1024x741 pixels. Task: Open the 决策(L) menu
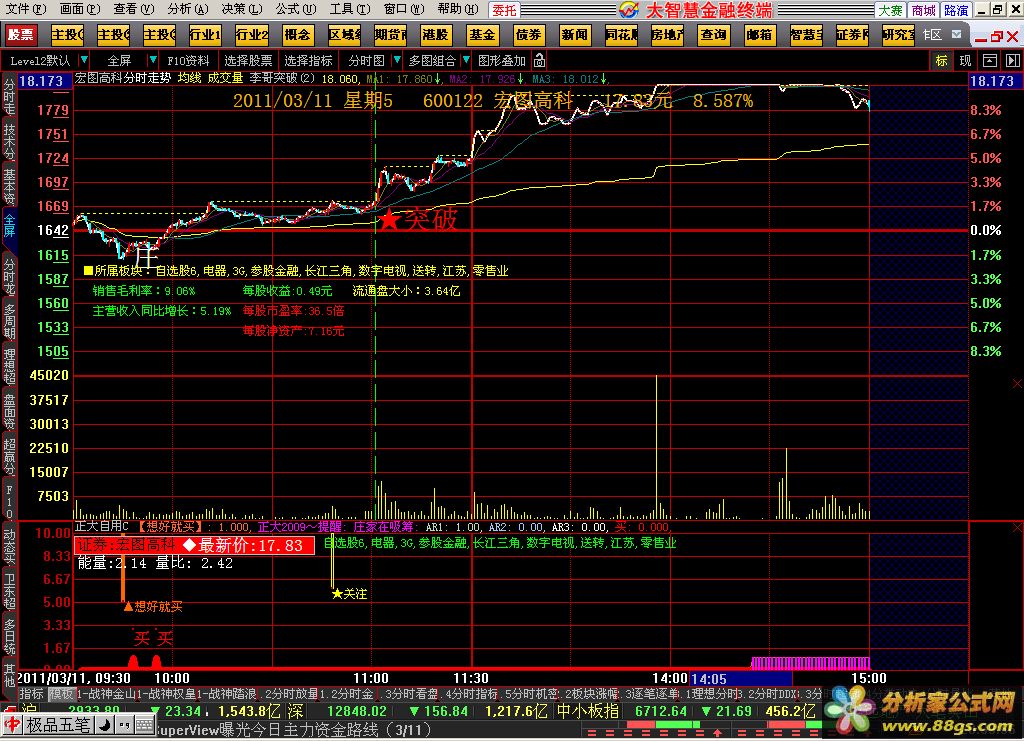242,9
